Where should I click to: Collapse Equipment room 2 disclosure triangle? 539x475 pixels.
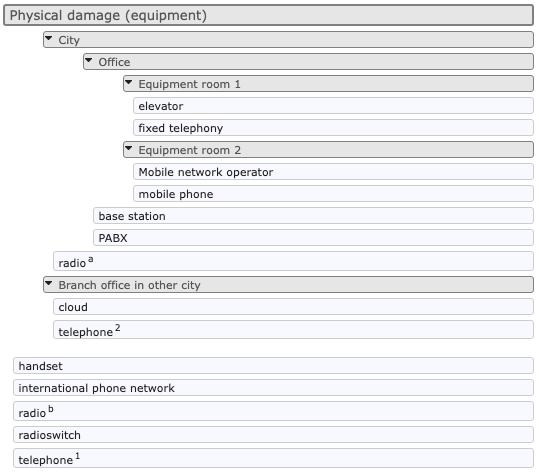coord(129,148)
